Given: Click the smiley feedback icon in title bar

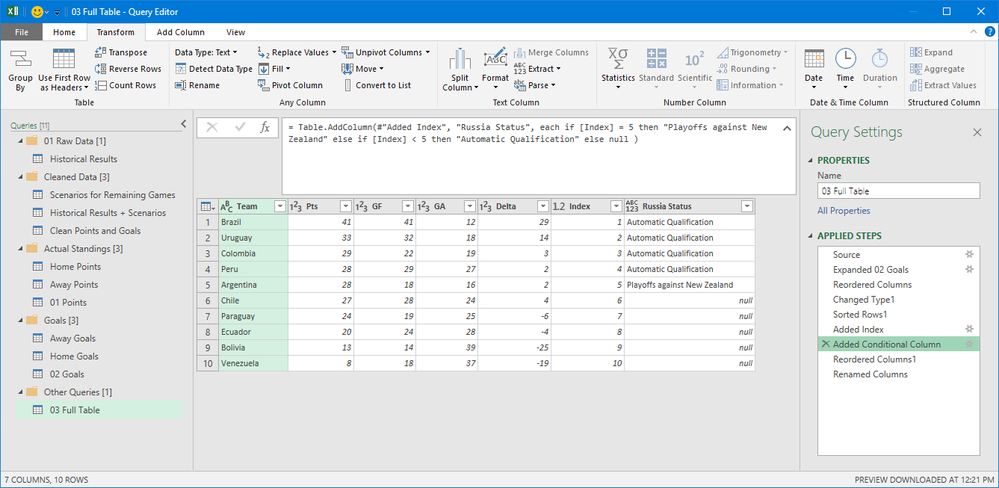Looking at the screenshot, I should pyautogui.click(x=37, y=11).
